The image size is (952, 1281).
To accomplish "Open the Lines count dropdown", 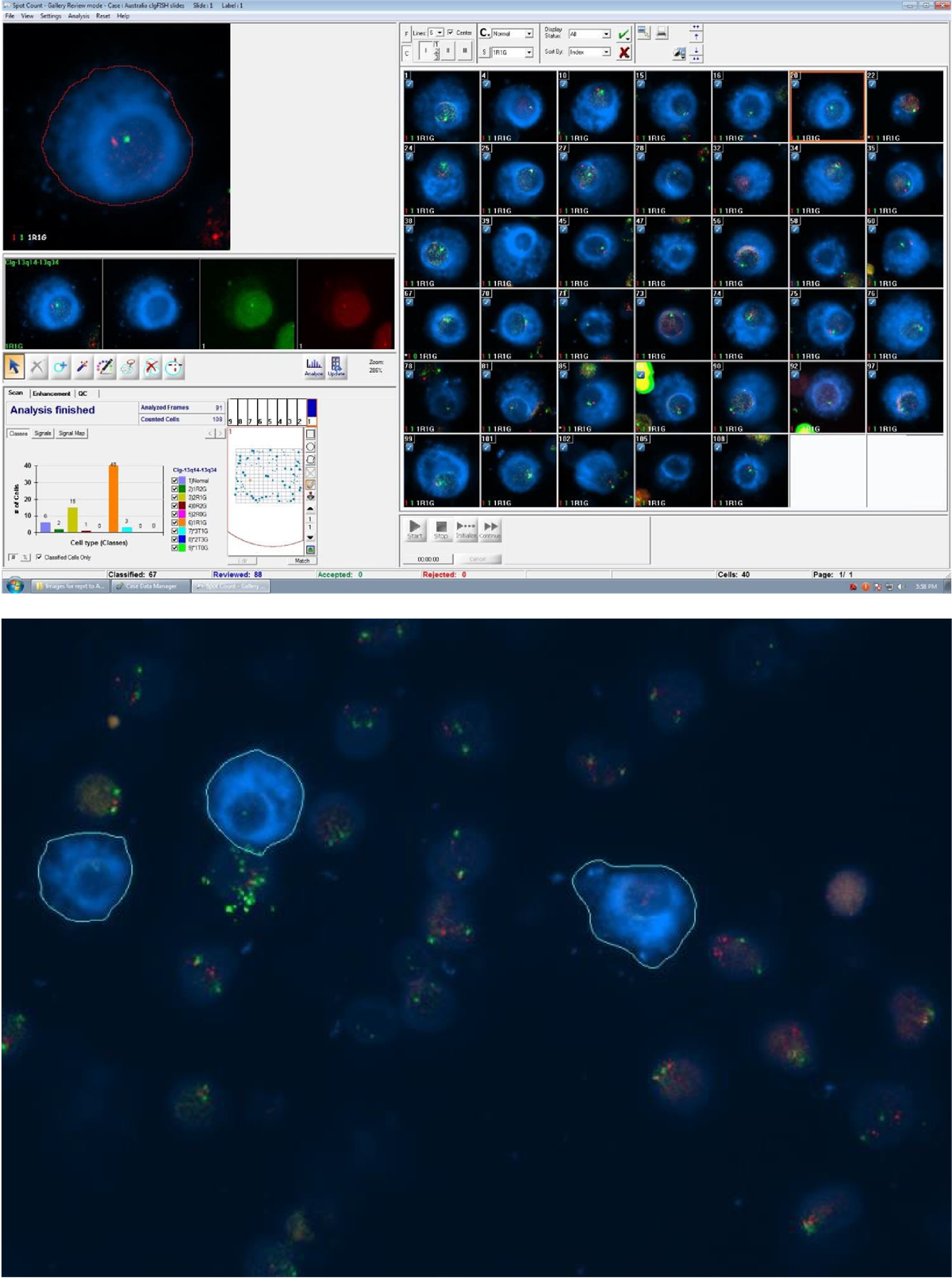I will tap(440, 33).
